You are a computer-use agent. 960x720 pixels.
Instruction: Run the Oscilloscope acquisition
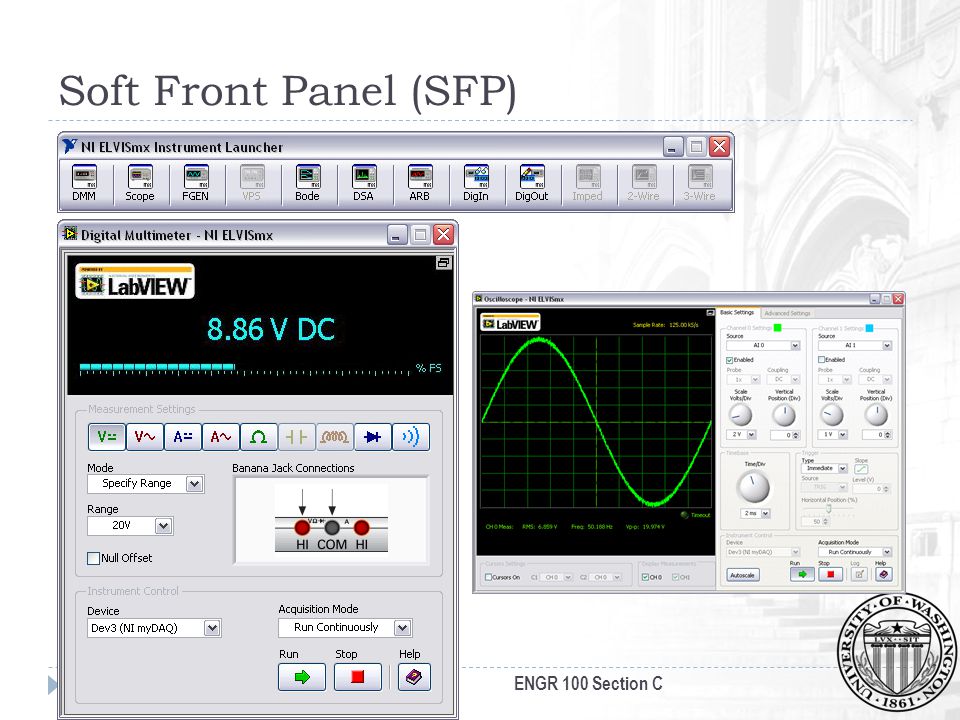click(803, 574)
